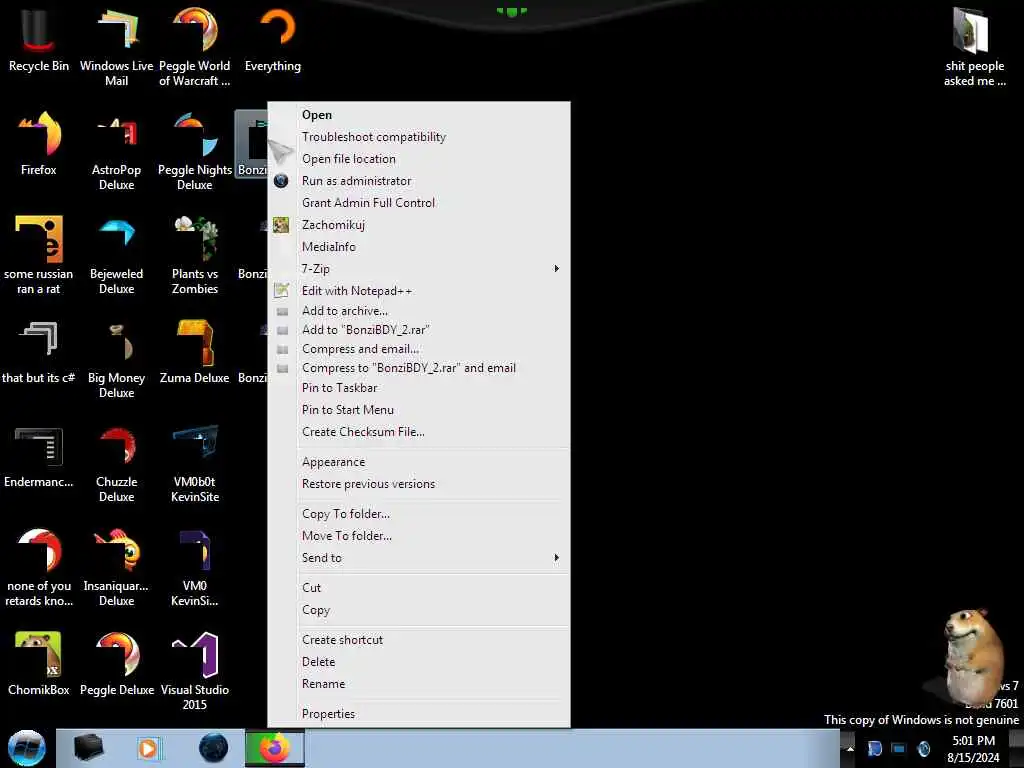Choose Troubleshoot compatibility
1024x768 pixels.
point(419,136)
